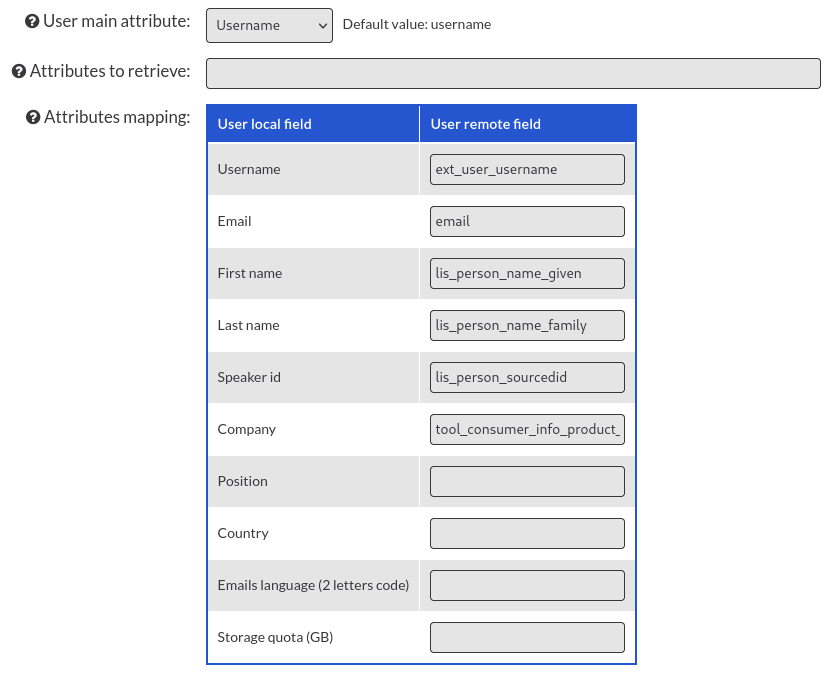This screenshot has width=833, height=675.
Task: Click the 'User remote field' column header
Action: (528, 124)
